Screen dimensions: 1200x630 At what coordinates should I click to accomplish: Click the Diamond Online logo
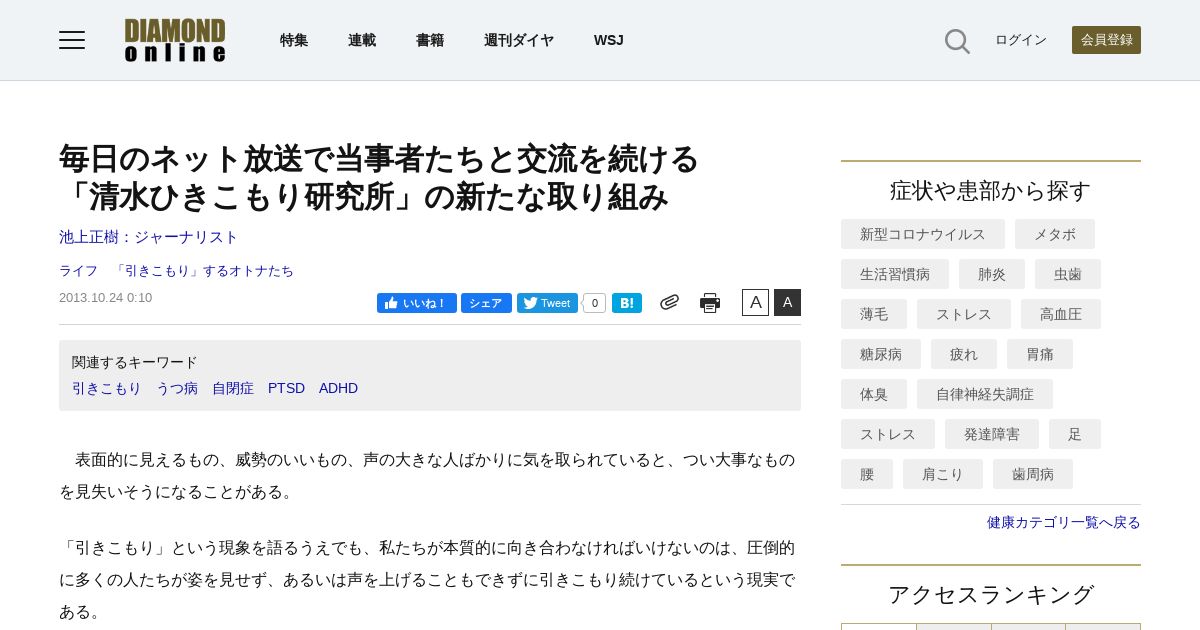pos(175,40)
